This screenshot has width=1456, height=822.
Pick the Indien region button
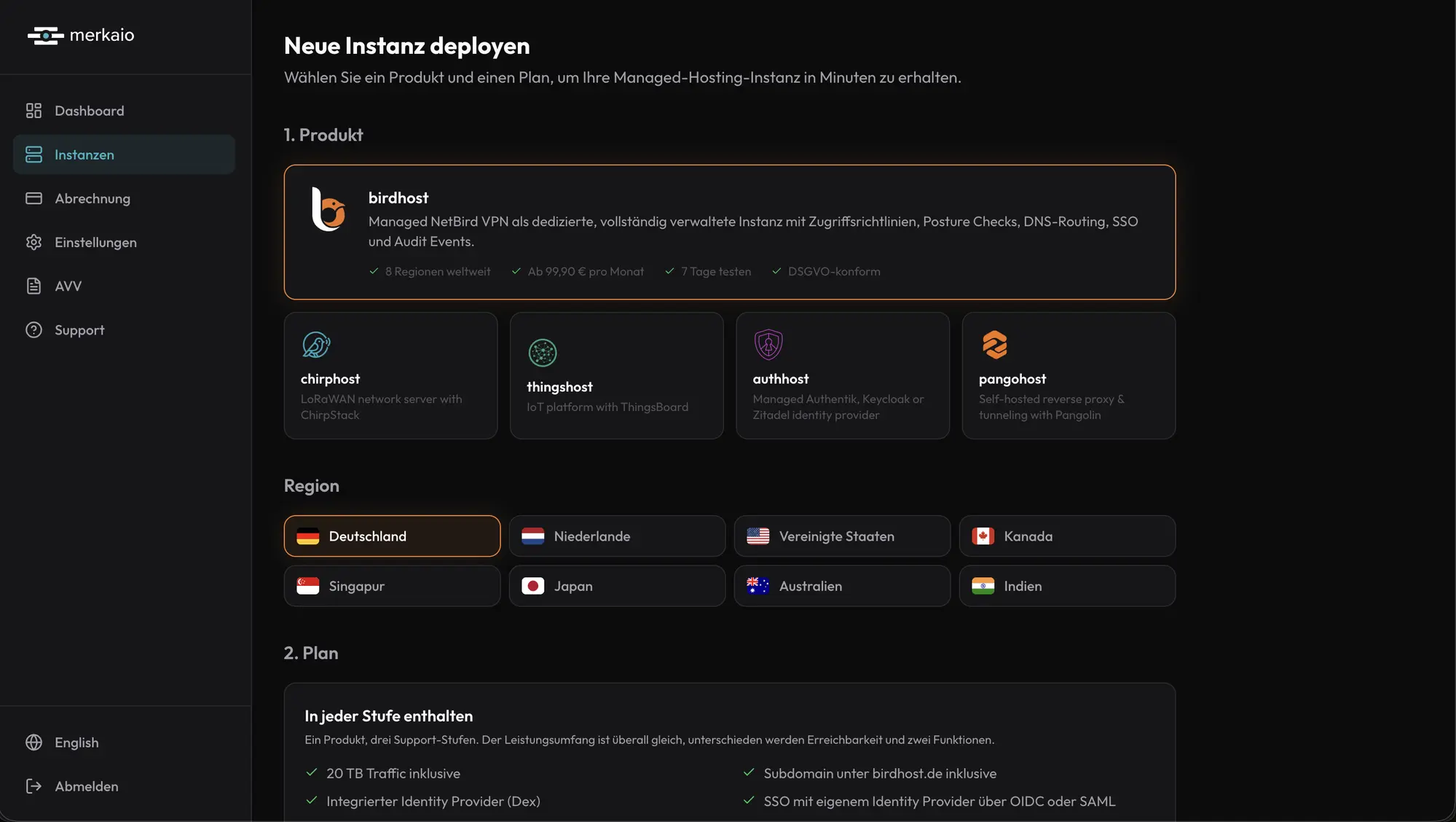coord(1067,586)
